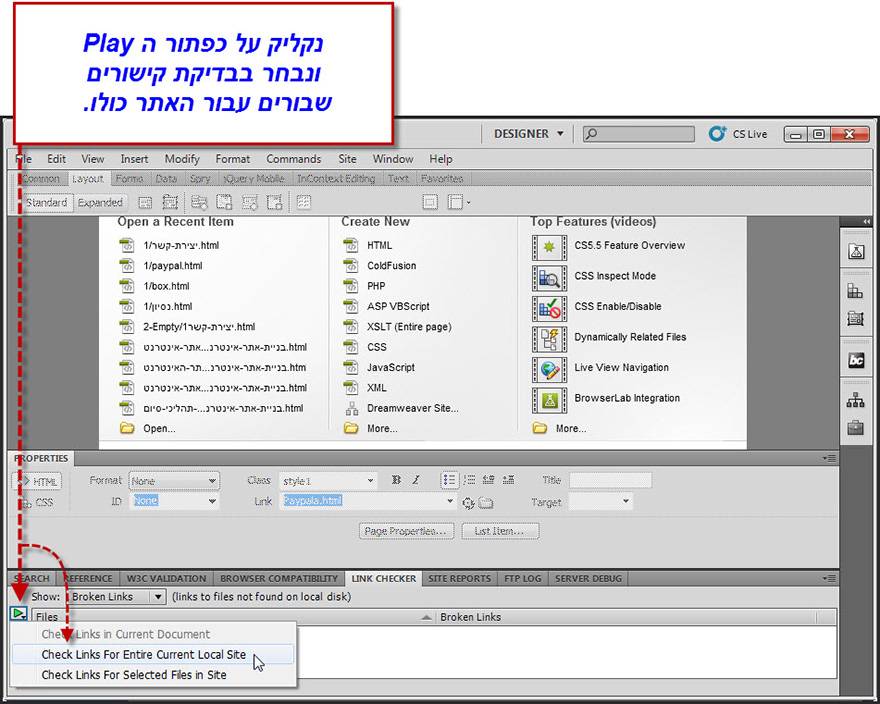Open the Class dropdown showing style1
This screenshot has height=704, width=880.
click(328, 481)
